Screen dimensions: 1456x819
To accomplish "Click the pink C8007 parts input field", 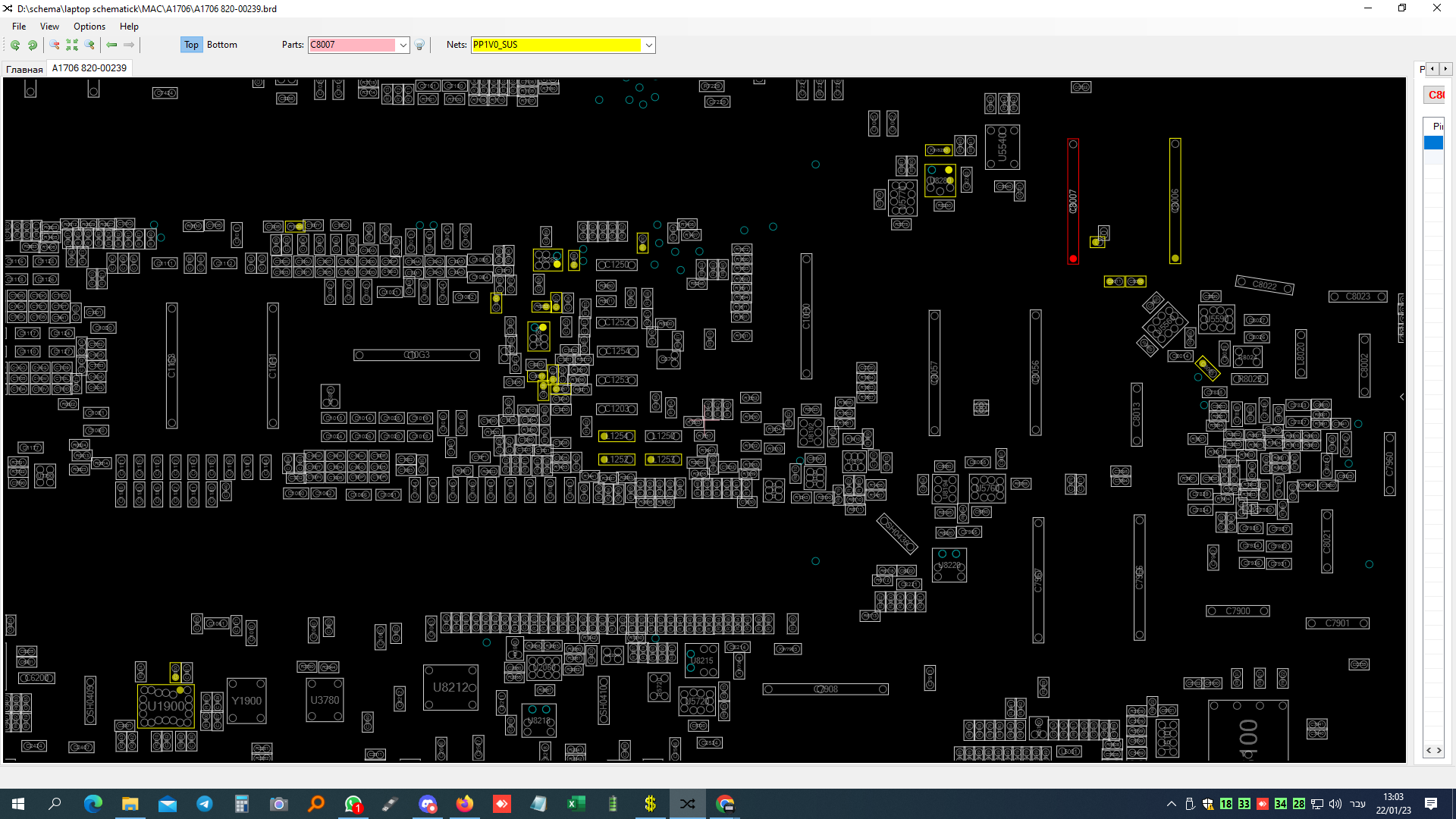I will 352,45.
